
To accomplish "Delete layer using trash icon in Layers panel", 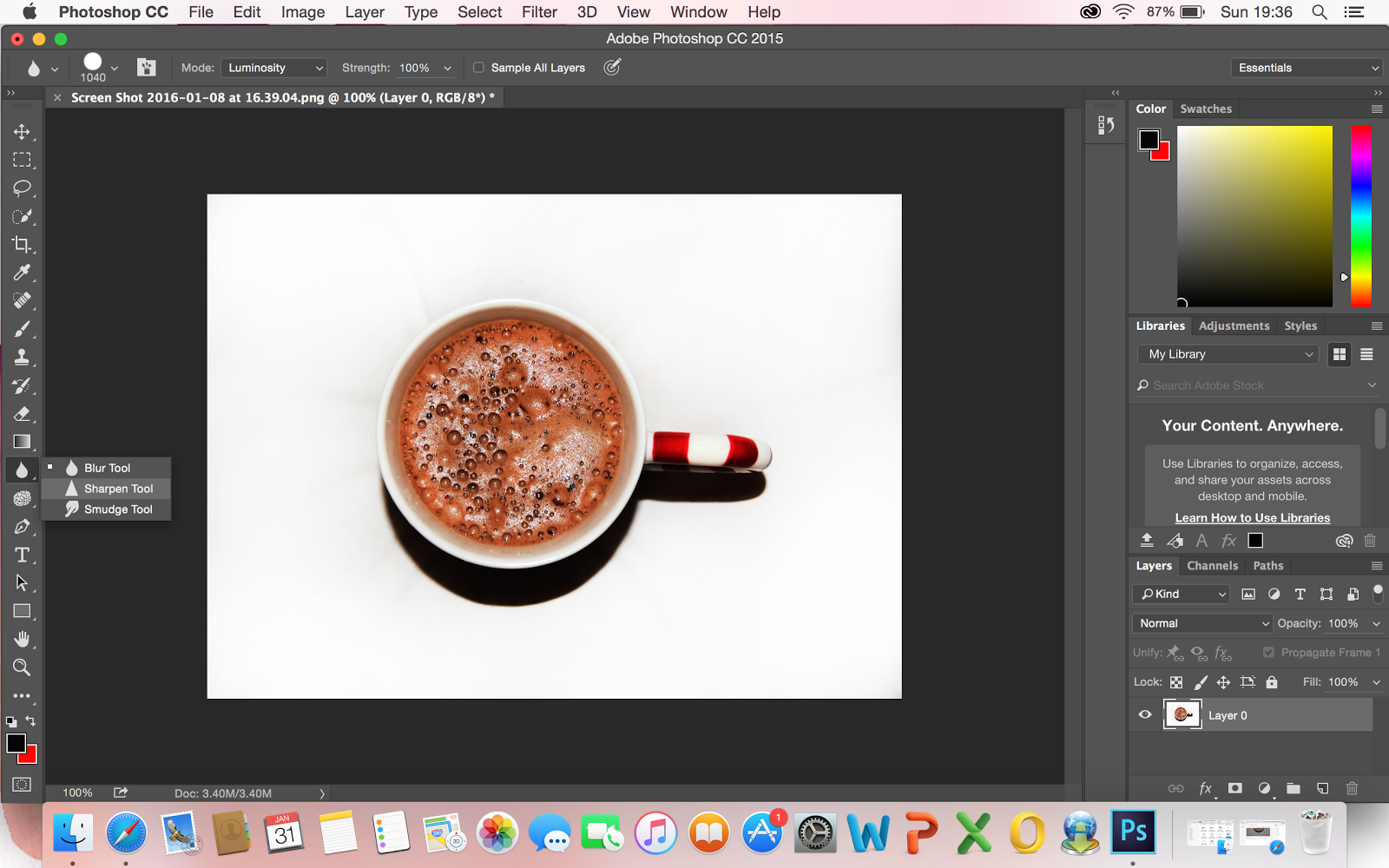I will pos(1352,788).
